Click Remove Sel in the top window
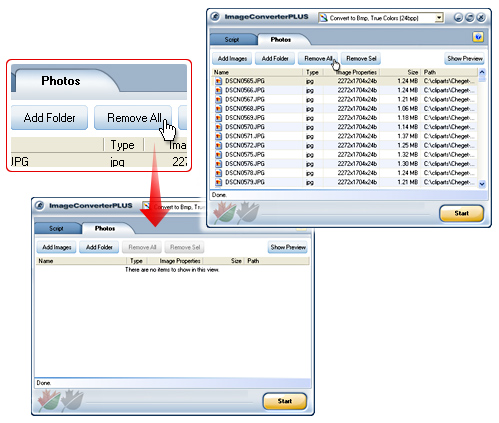 point(361,59)
